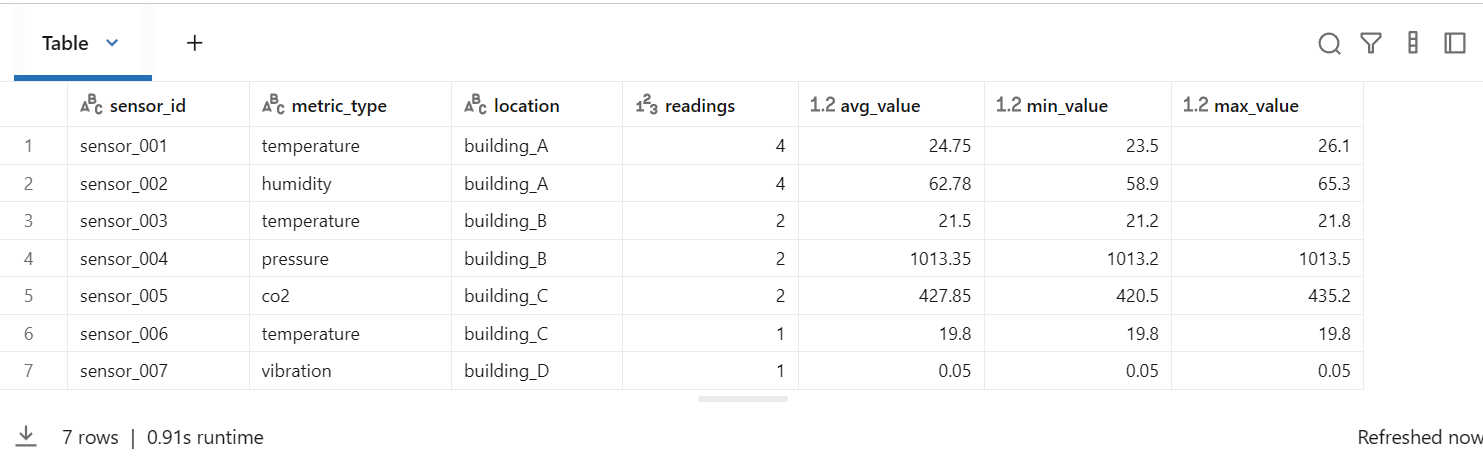This screenshot has width=1483, height=456.
Task: Click the location column header
Action: 526,105
